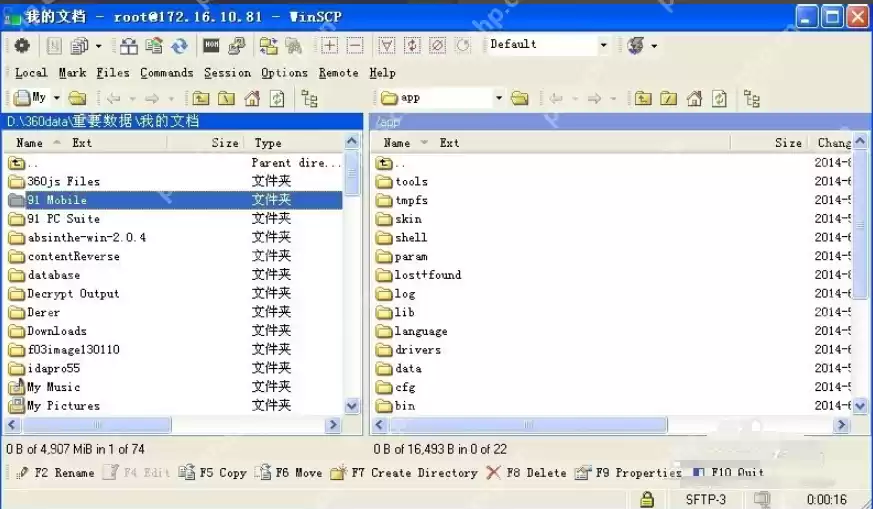Open the local folder browse icon

pos(77,98)
